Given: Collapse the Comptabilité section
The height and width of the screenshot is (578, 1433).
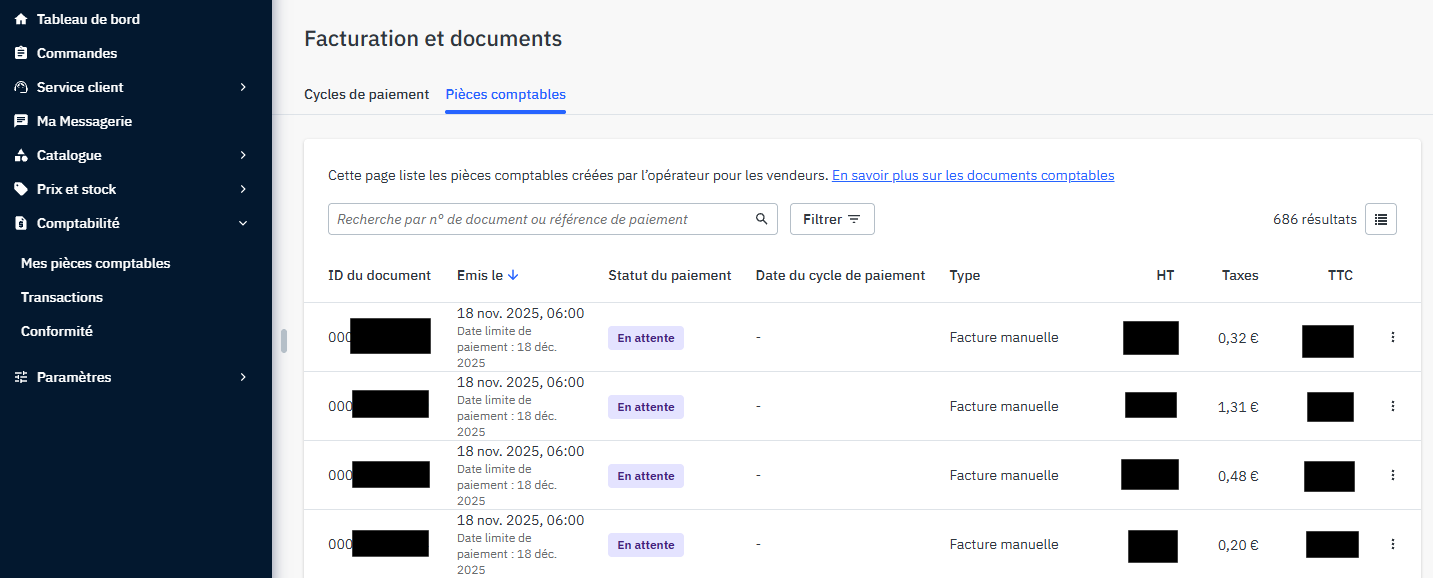Looking at the screenshot, I should pyautogui.click(x=243, y=223).
